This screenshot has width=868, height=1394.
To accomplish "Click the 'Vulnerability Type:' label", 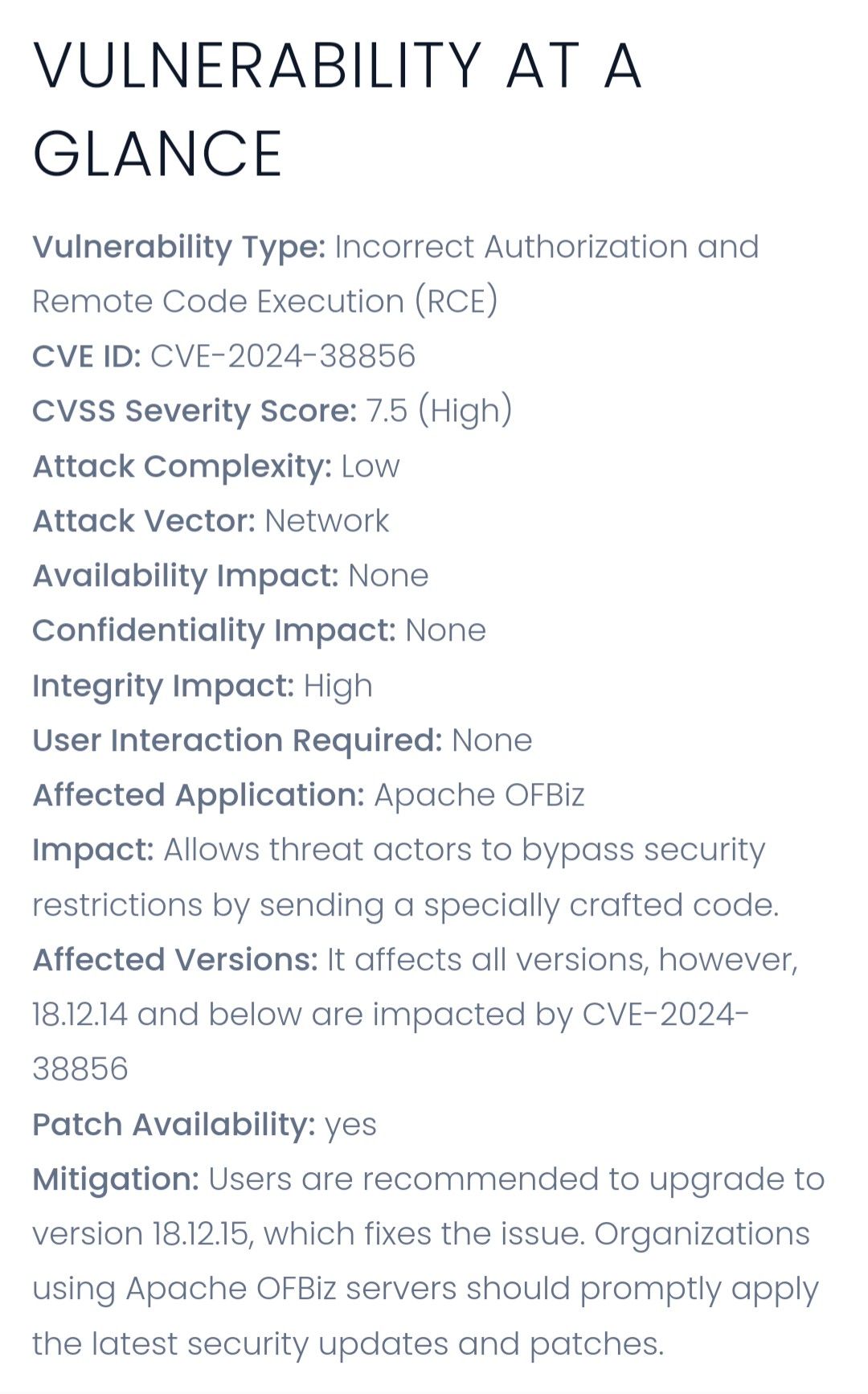I will point(178,248).
